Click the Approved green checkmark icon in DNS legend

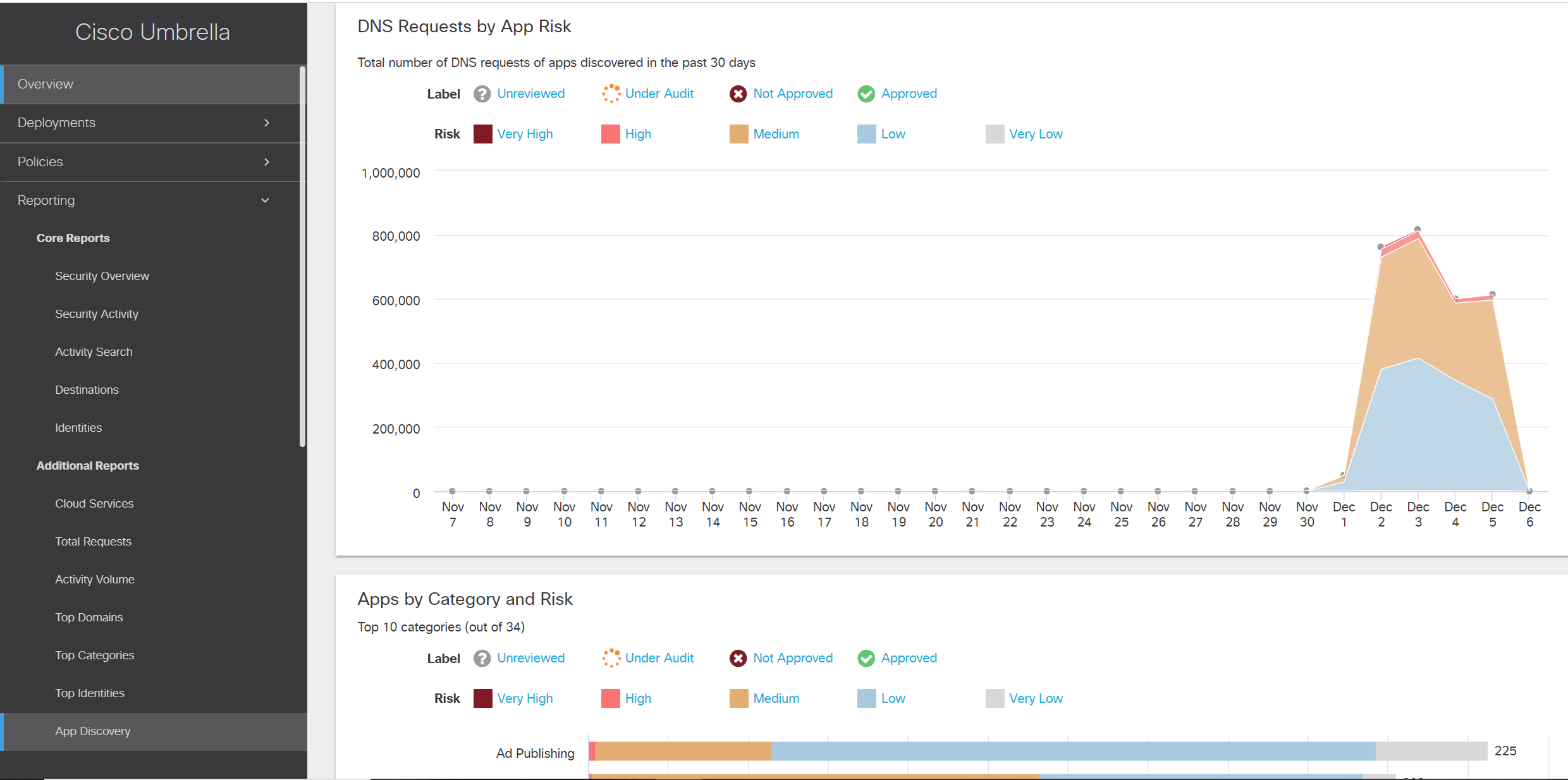coord(866,94)
